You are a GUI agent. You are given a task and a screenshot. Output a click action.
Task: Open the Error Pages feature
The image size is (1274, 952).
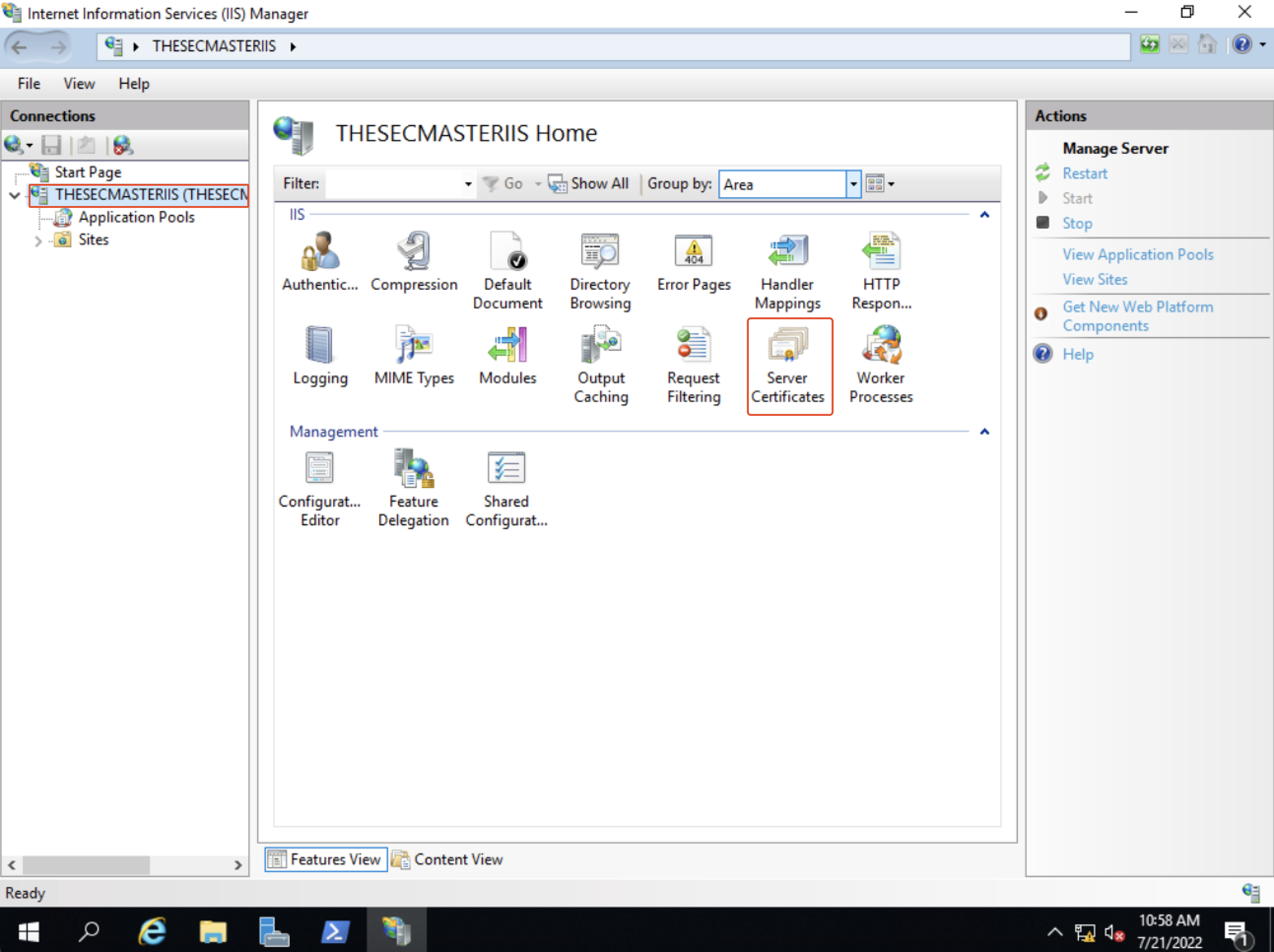coord(694,262)
